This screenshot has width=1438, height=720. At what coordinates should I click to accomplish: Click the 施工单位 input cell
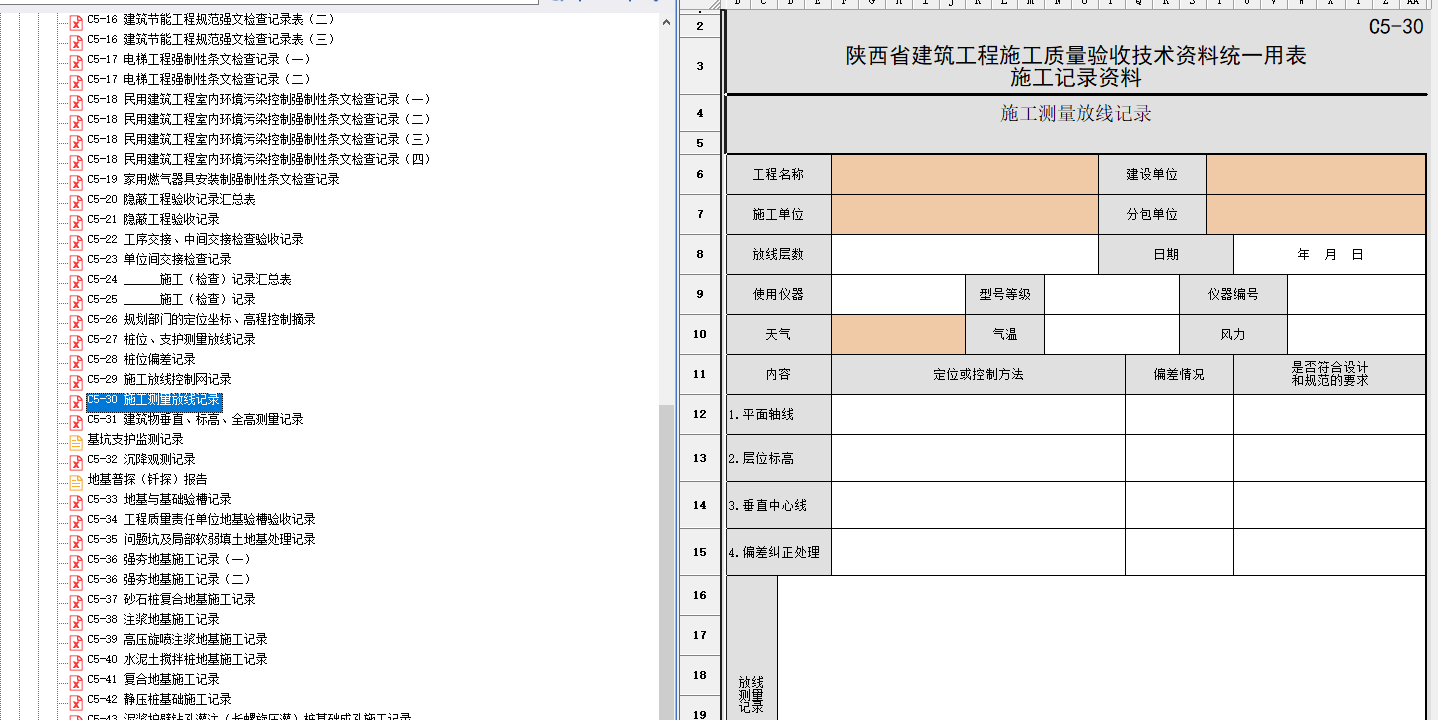[x=965, y=214]
